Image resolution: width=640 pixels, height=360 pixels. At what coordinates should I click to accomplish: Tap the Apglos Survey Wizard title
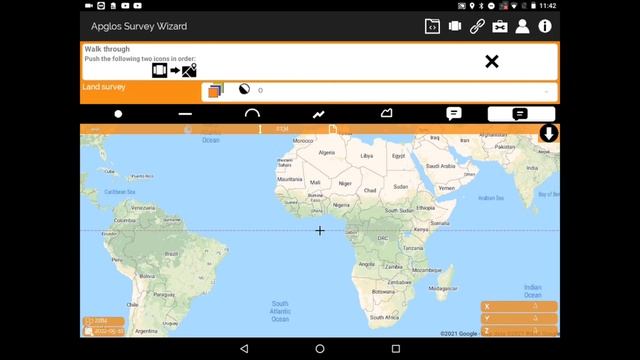[139, 27]
